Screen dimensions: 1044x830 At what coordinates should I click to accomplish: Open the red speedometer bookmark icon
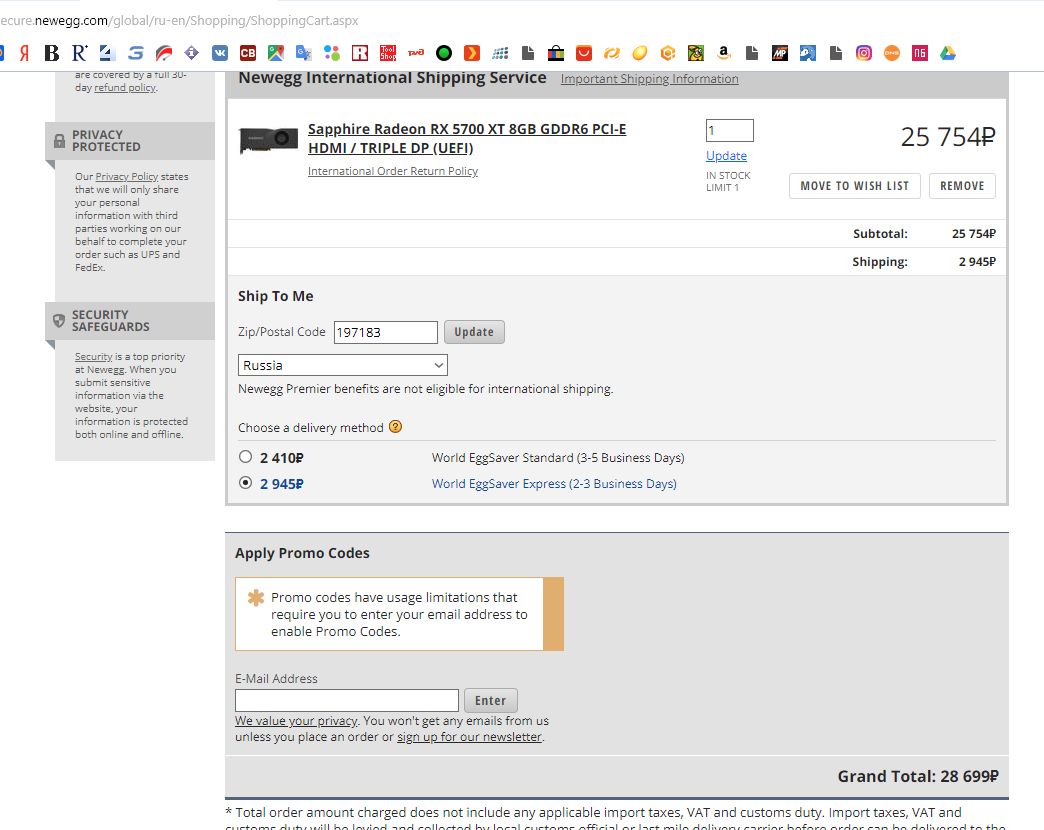pyautogui.click(x=164, y=53)
